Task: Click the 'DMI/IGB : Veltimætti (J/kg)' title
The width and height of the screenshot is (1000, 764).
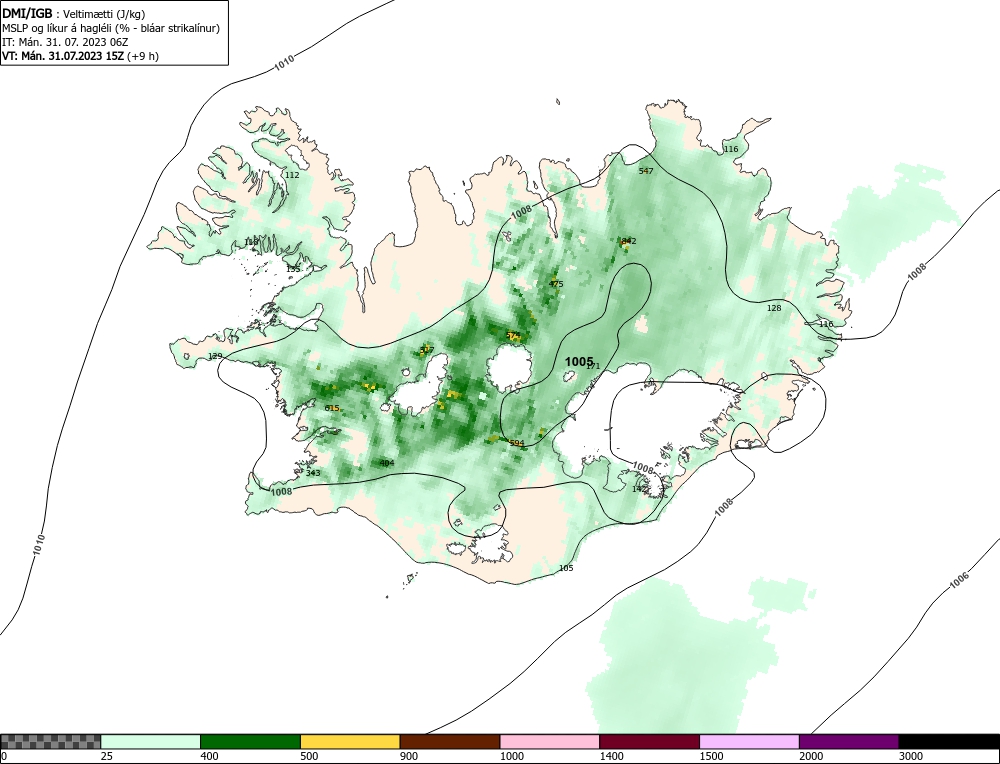Action: click(x=75, y=13)
